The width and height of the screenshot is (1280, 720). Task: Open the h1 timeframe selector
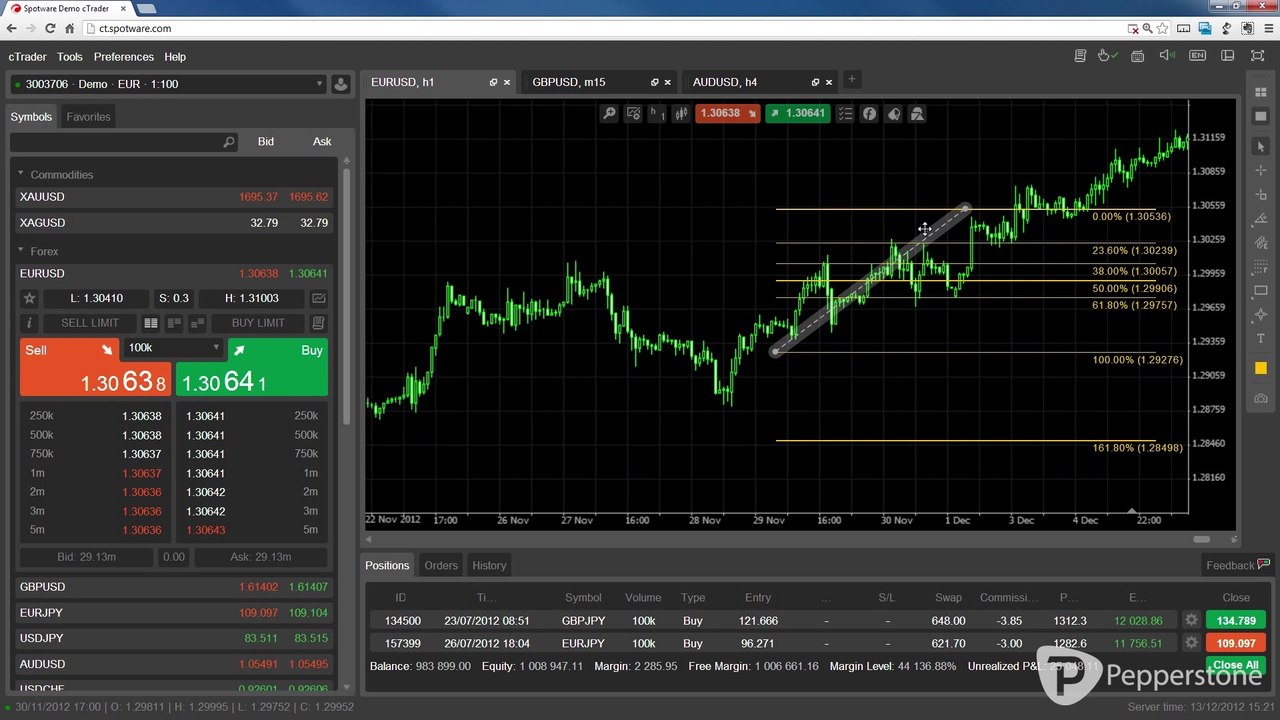pos(657,114)
